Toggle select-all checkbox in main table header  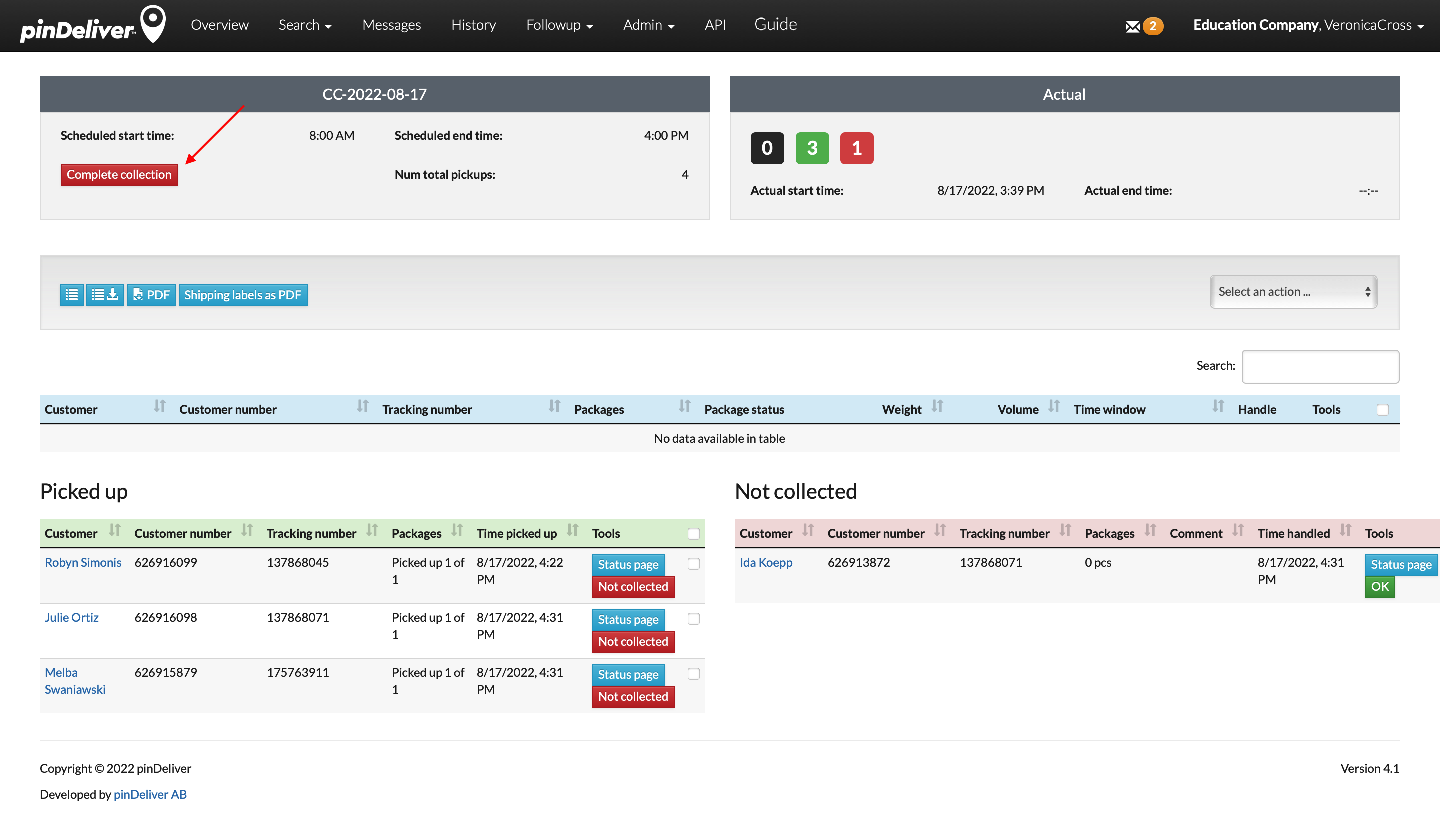(x=1383, y=410)
